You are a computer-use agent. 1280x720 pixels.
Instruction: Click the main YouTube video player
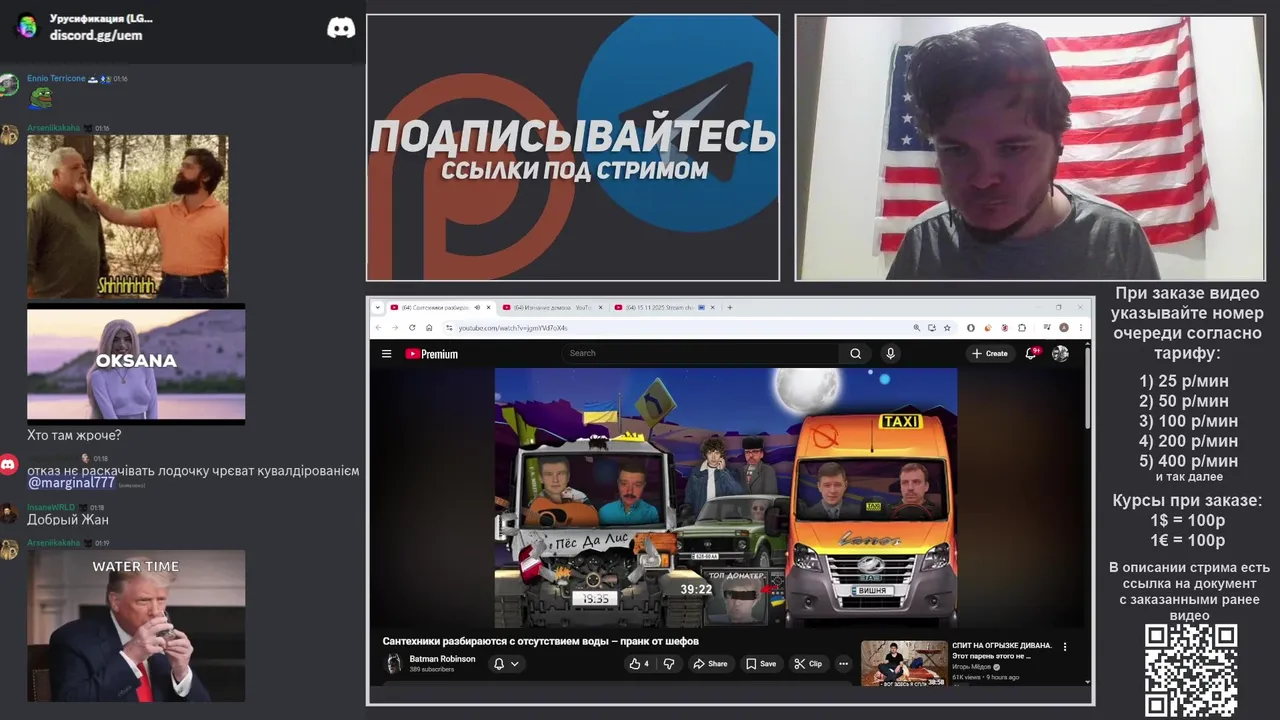[x=726, y=497]
